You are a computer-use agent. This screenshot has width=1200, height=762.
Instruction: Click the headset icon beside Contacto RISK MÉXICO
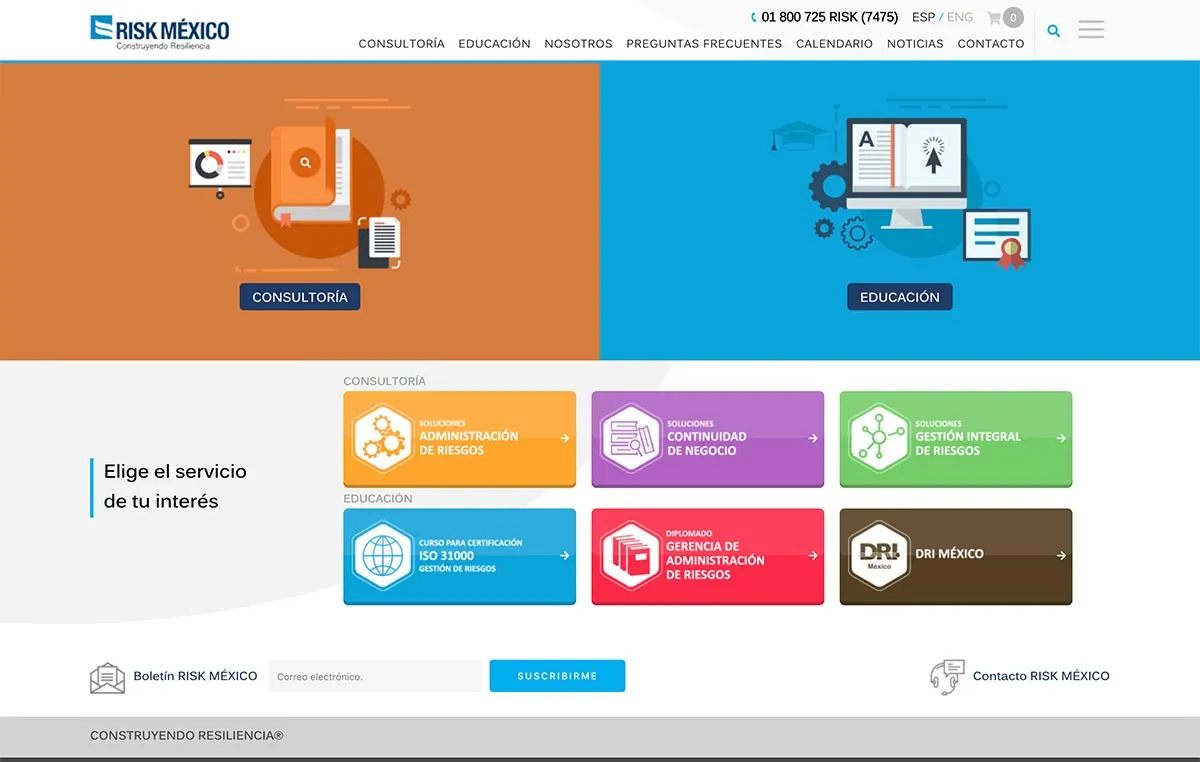(946, 676)
